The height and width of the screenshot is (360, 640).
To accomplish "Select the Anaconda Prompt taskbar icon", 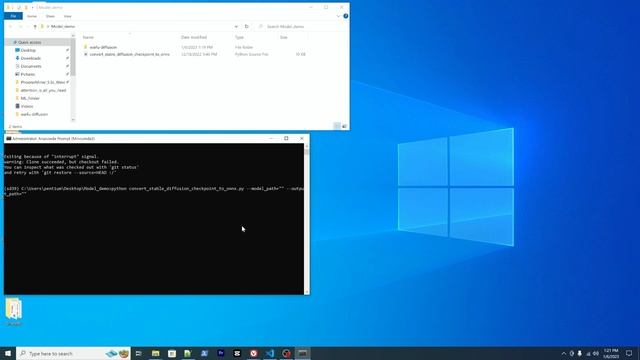I will tap(302, 353).
